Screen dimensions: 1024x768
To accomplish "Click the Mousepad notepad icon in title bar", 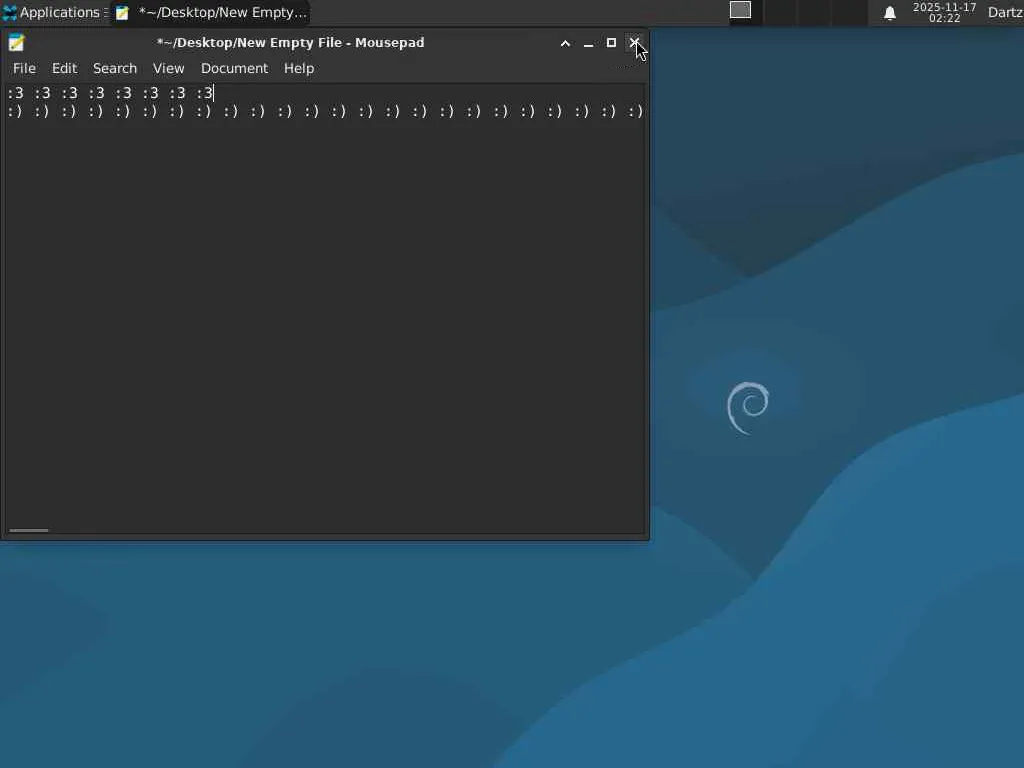I will [16, 43].
